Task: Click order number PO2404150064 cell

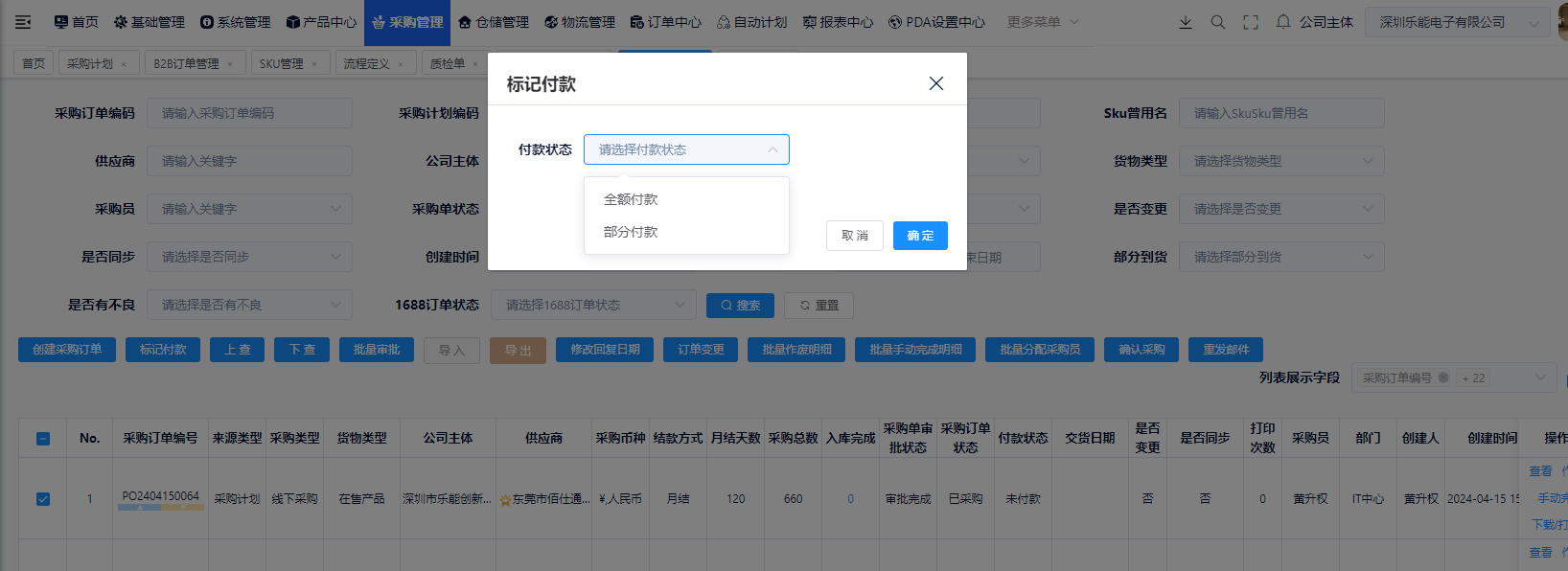Action: (160, 496)
